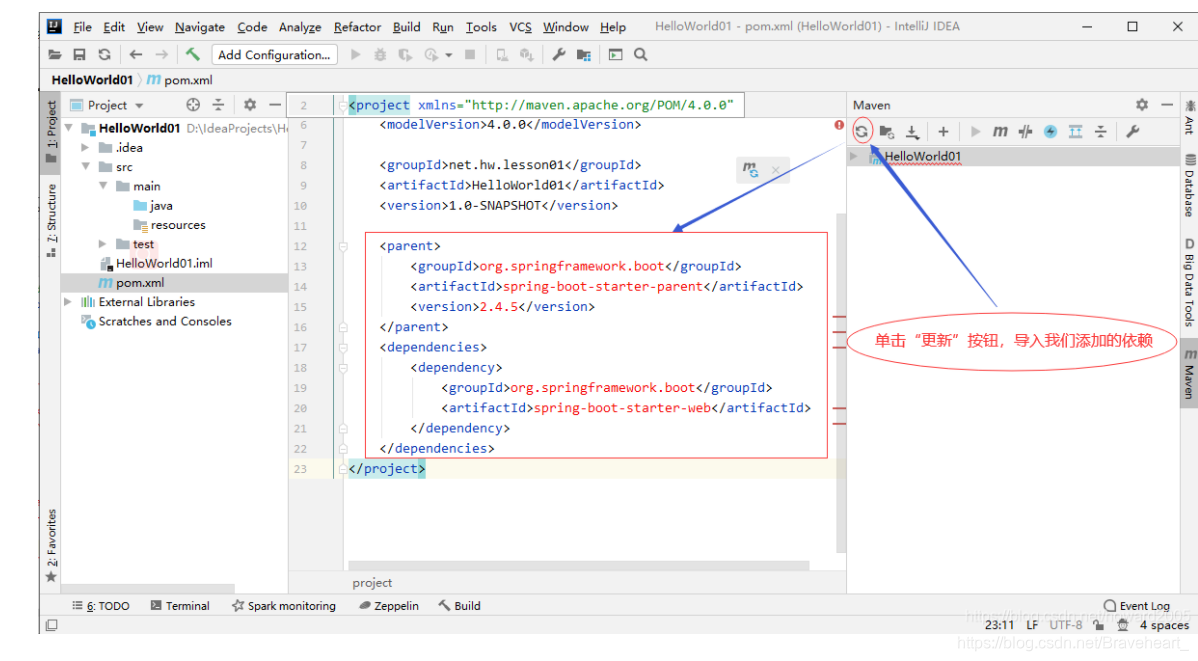The image size is (1198, 661).
Task: Navigate back with the left arrow icon
Action: 136,55
